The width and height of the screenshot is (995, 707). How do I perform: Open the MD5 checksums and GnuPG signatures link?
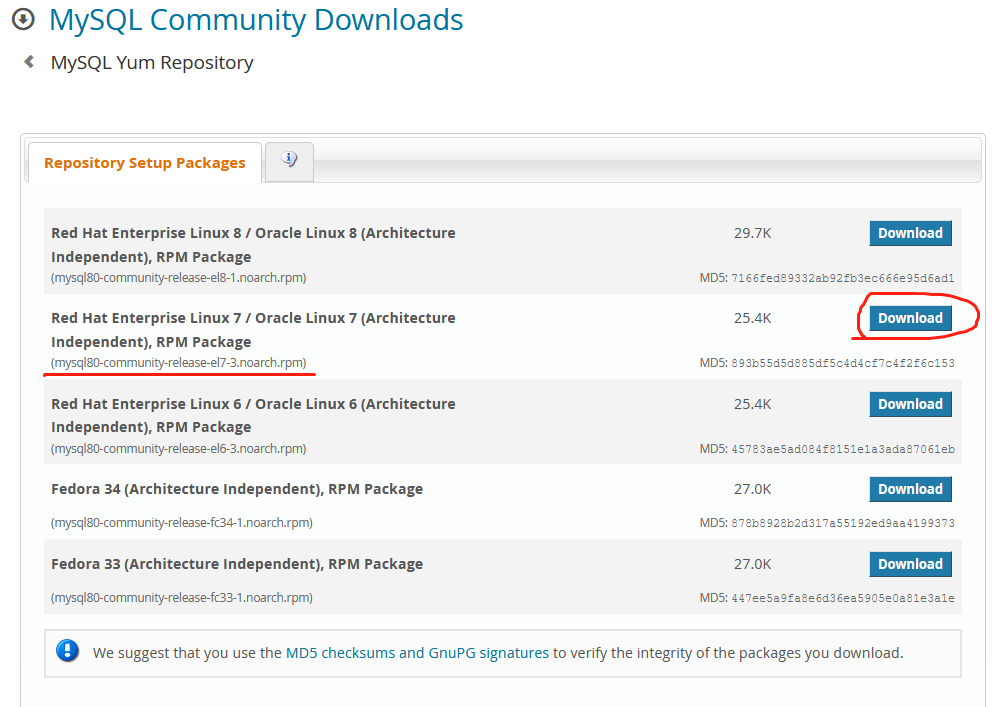[x=417, y=653]
